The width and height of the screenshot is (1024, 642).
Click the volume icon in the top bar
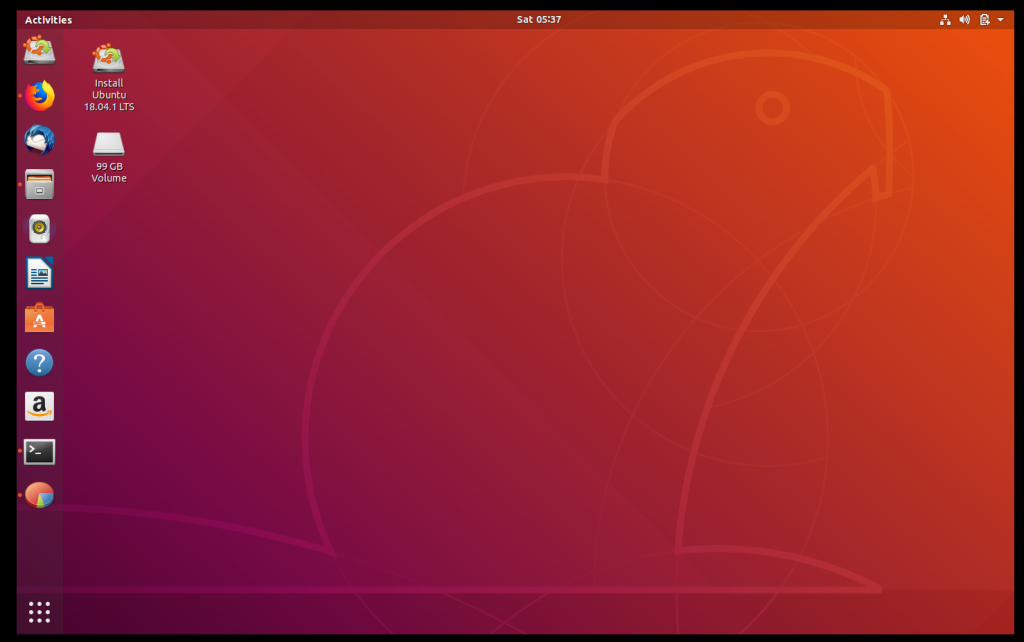965,19
